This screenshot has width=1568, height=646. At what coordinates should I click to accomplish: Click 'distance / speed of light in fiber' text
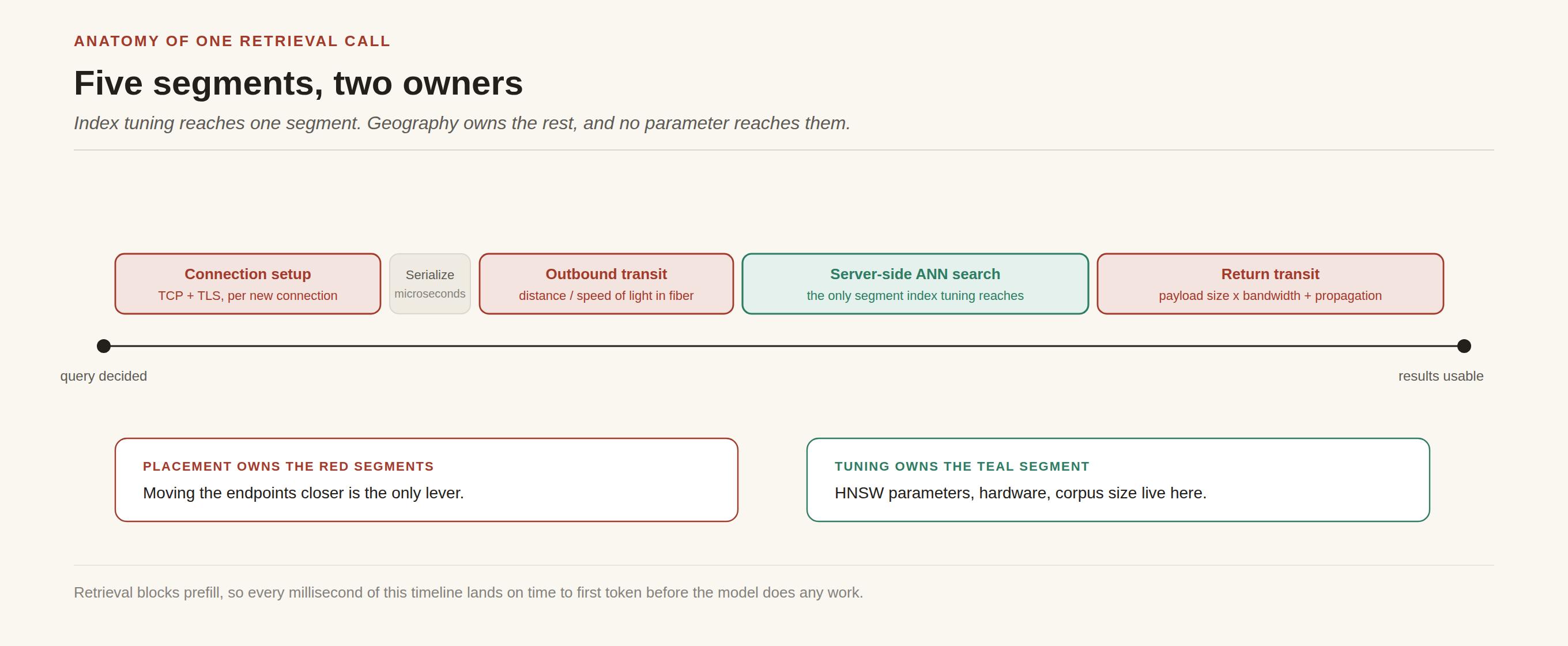tap(606, 296)
